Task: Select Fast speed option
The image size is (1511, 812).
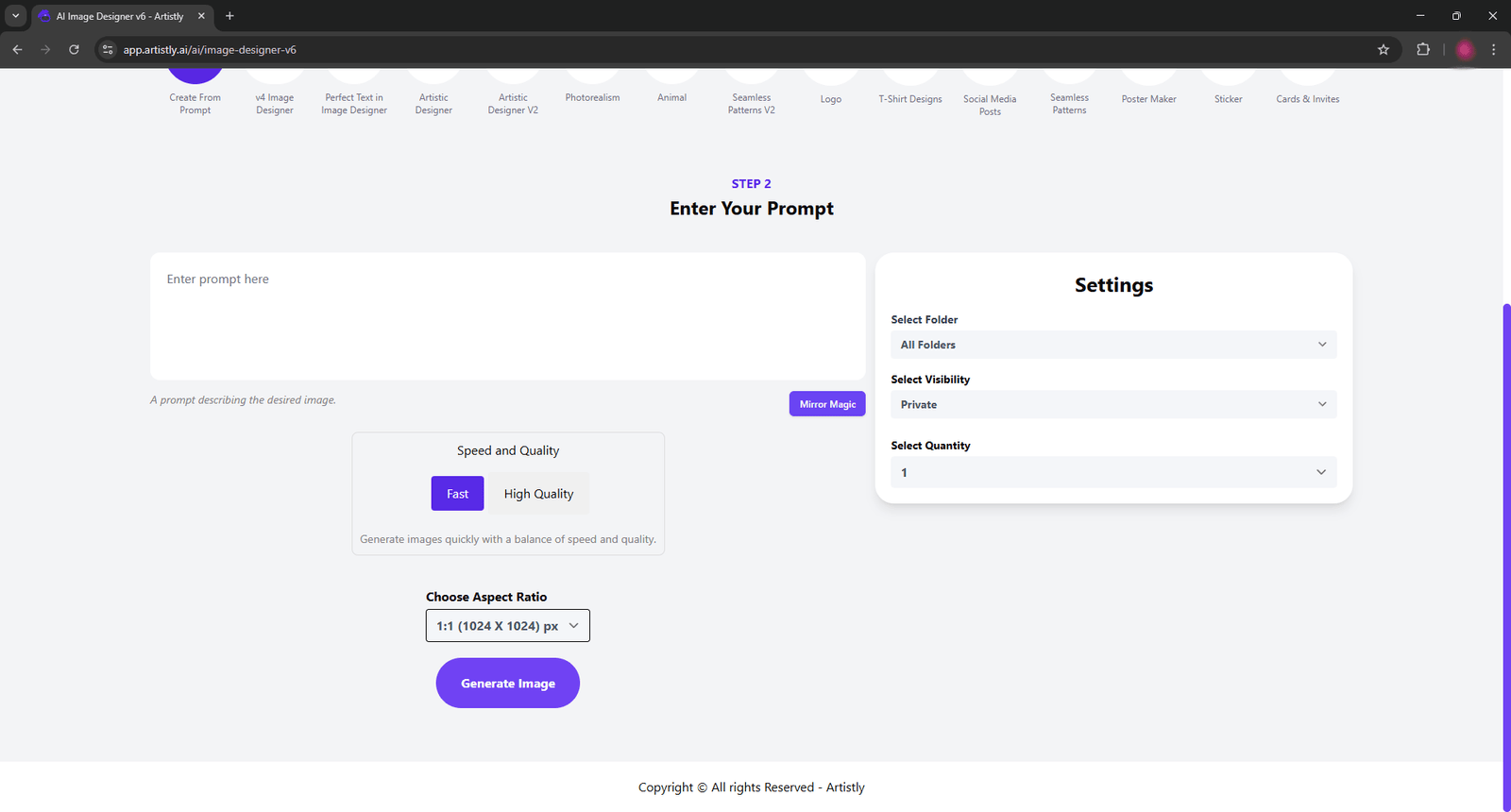Action: [457, 494]
